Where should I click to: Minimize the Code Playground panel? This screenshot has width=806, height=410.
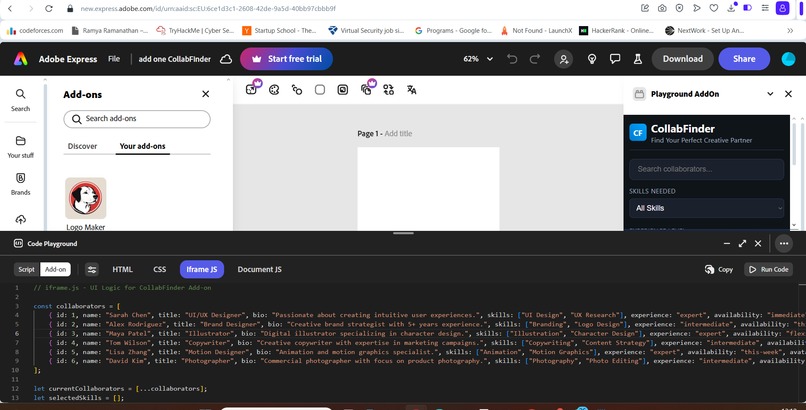pos(727,244)
